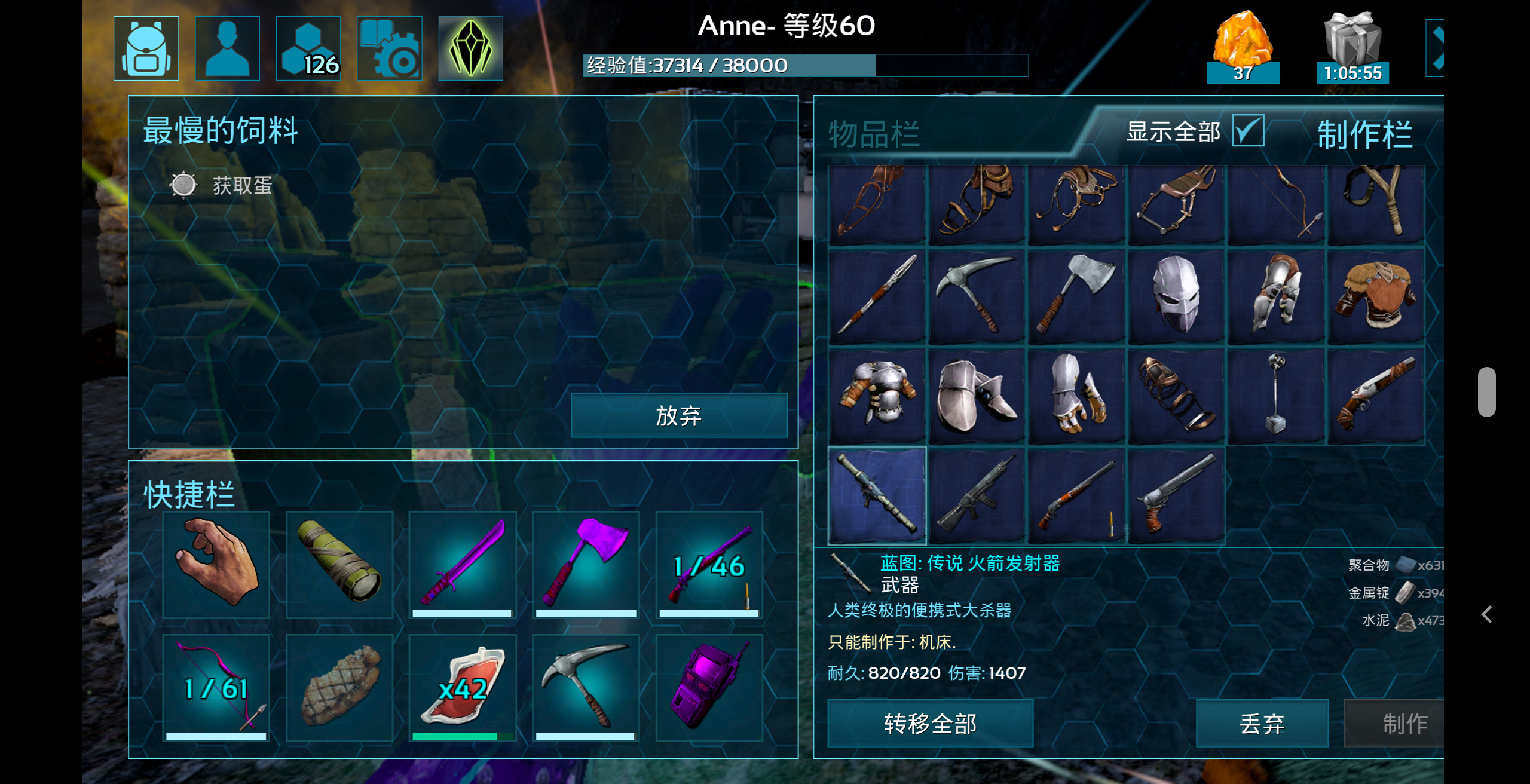This screenshot has height=784, width=1530.
Task: Switch to the 制作栏 tab
Action: (1365, 134)
